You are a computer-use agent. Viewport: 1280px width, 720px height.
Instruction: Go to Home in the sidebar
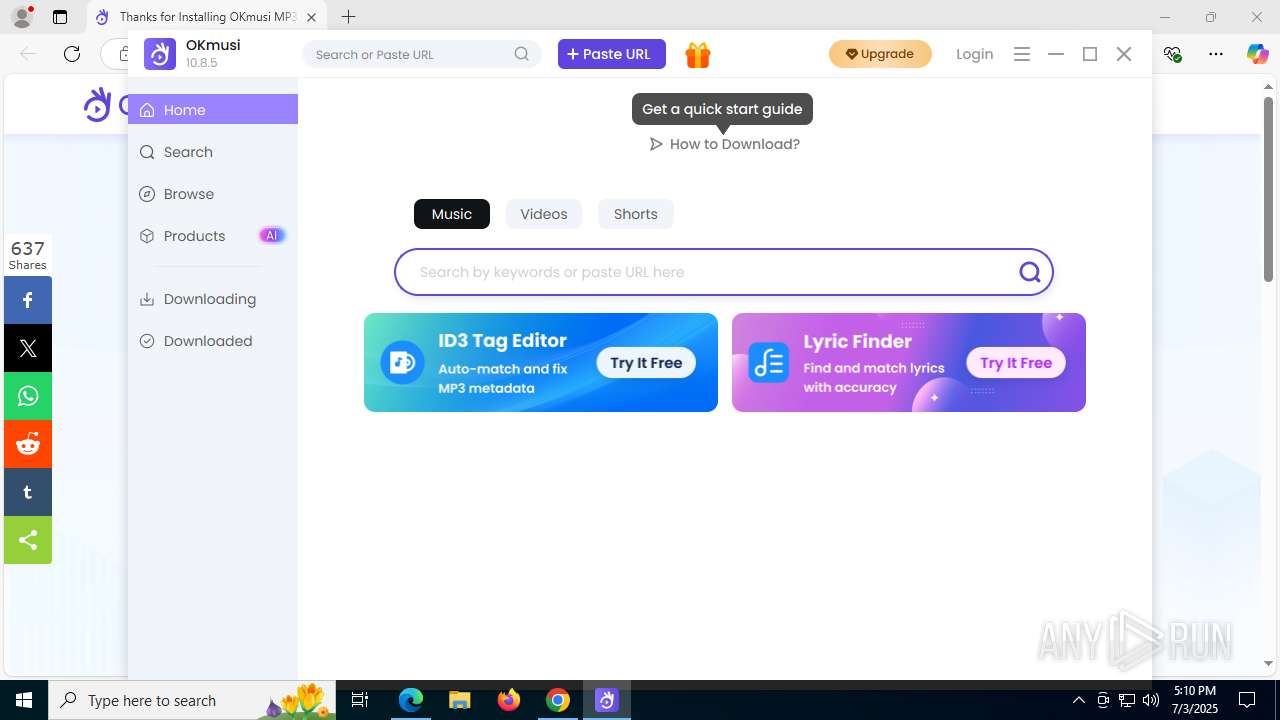point(213,110)
